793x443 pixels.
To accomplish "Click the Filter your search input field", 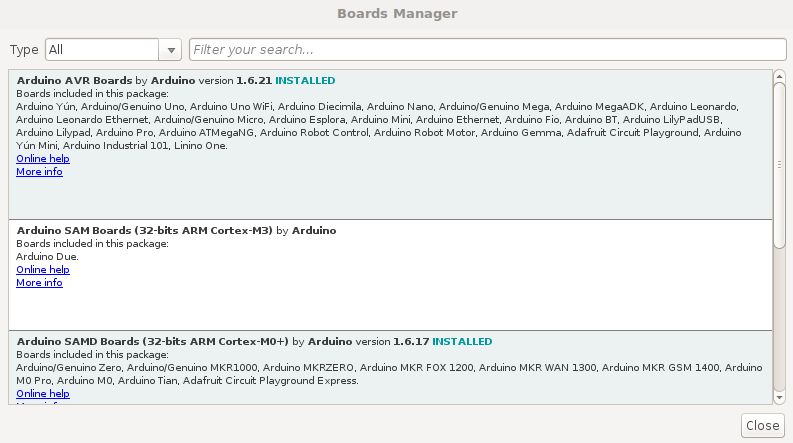I will 488,50.
